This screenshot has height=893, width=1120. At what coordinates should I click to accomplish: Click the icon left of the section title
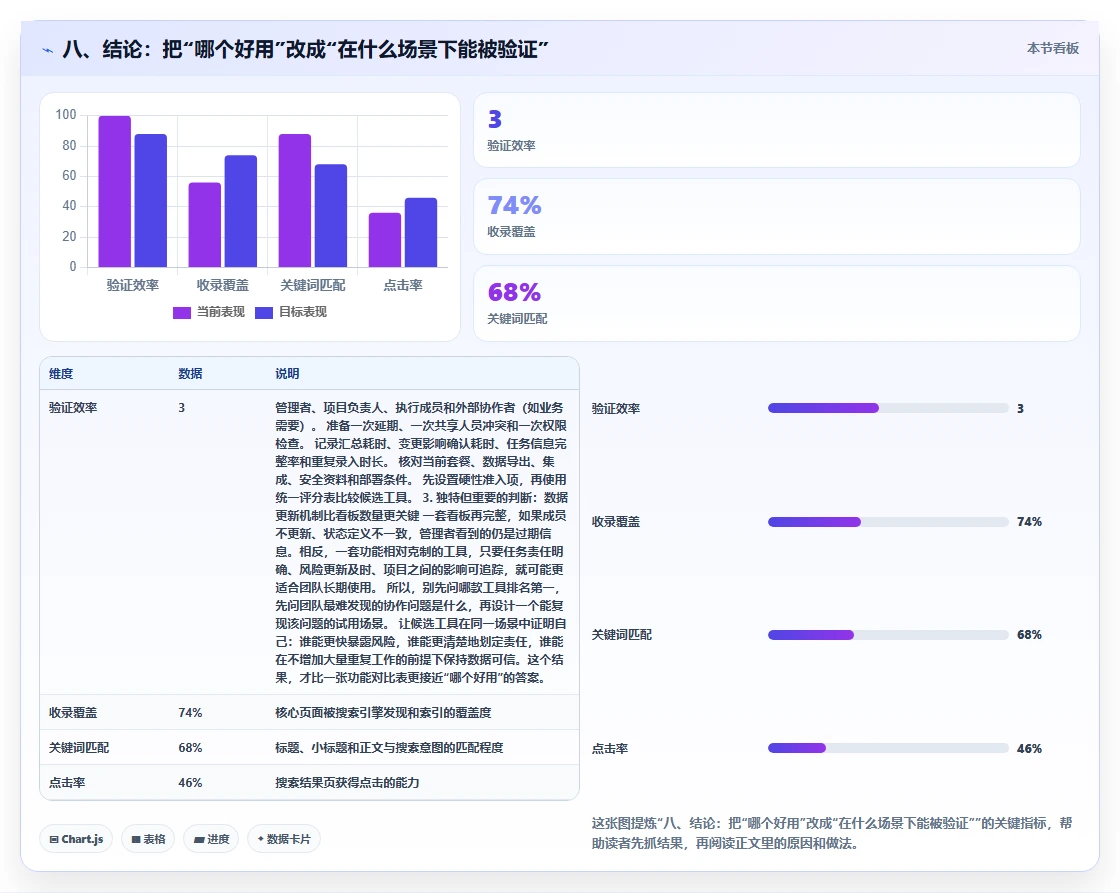pyautogui.click(x=47, y=50)
